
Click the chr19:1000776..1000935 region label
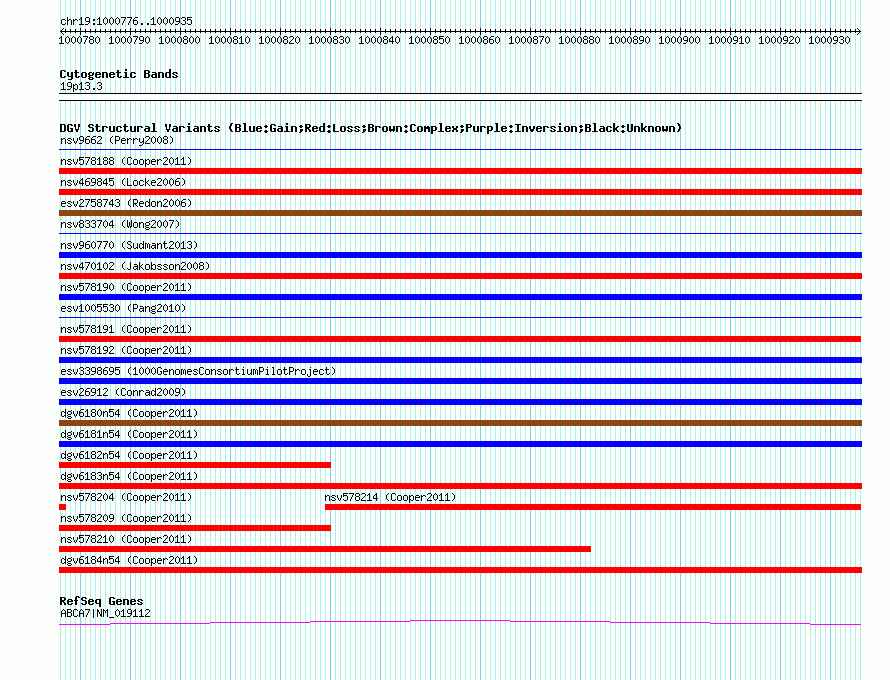tap(126, 21)
